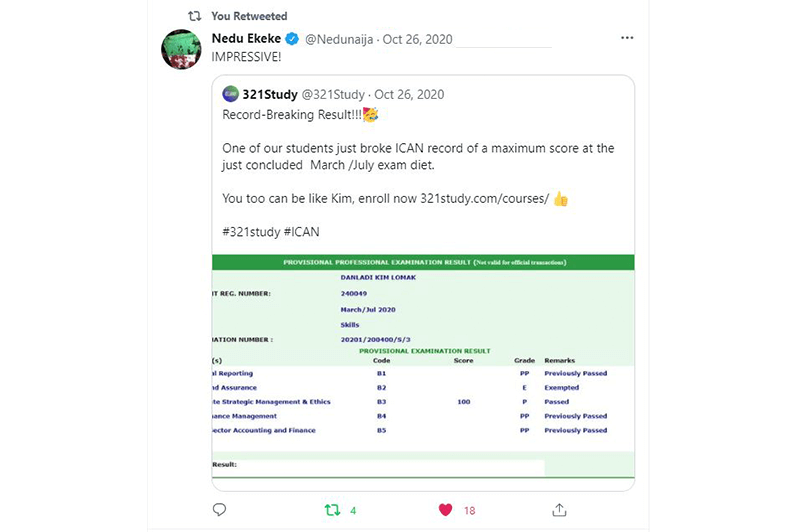The height and width of the screenshot is (532, 800).
Task: Open the share tweet icon
Action: [560, 510]
